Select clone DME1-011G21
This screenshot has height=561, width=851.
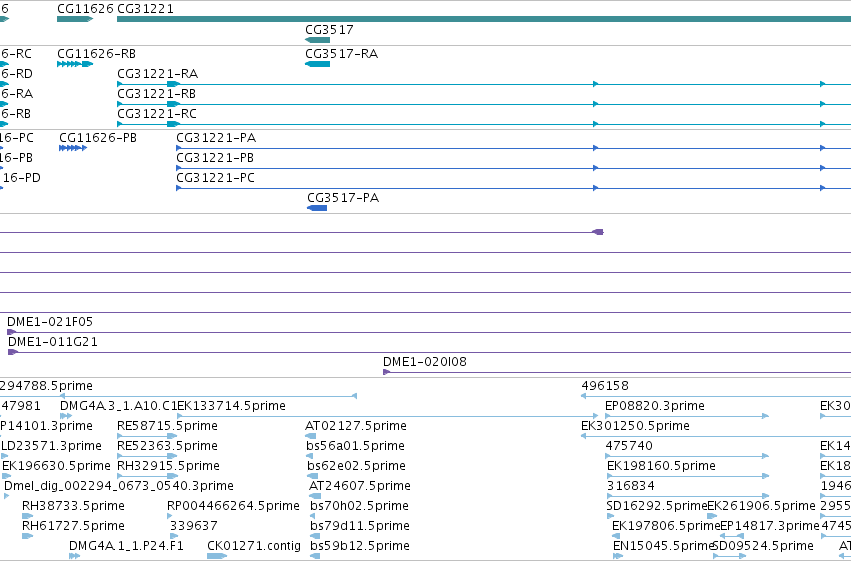coord(53,342)
